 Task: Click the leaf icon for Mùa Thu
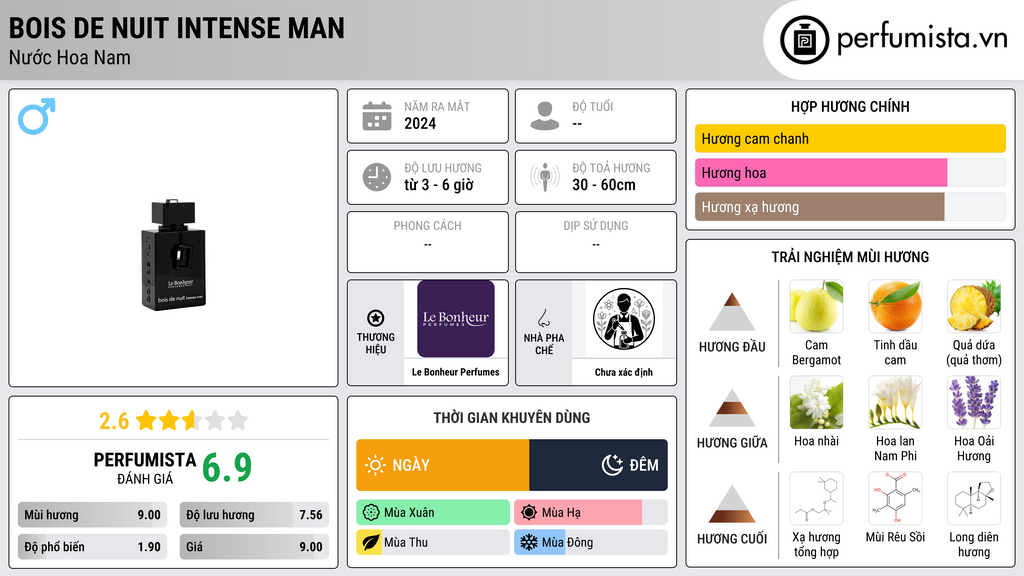(x=370, y=542)
